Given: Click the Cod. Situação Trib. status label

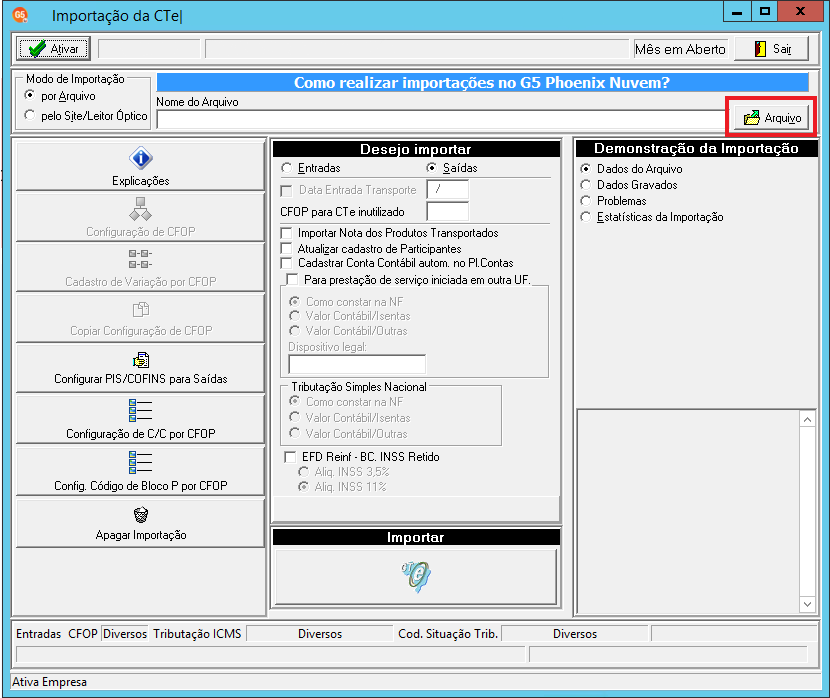Looking at the screenshot, I should point(448,633).
